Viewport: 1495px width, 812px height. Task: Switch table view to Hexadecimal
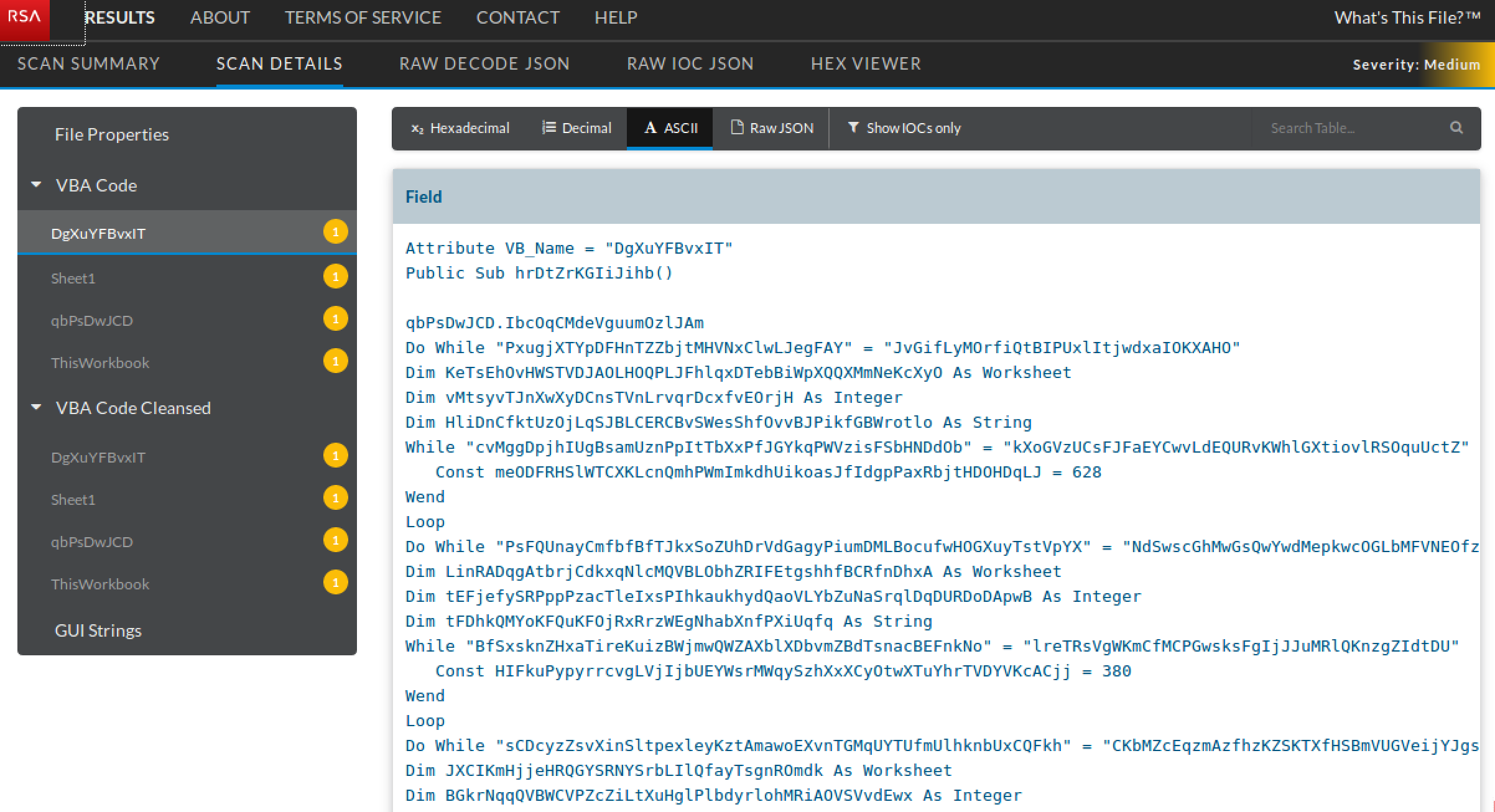pyautogui.click(x=460, y=128)
